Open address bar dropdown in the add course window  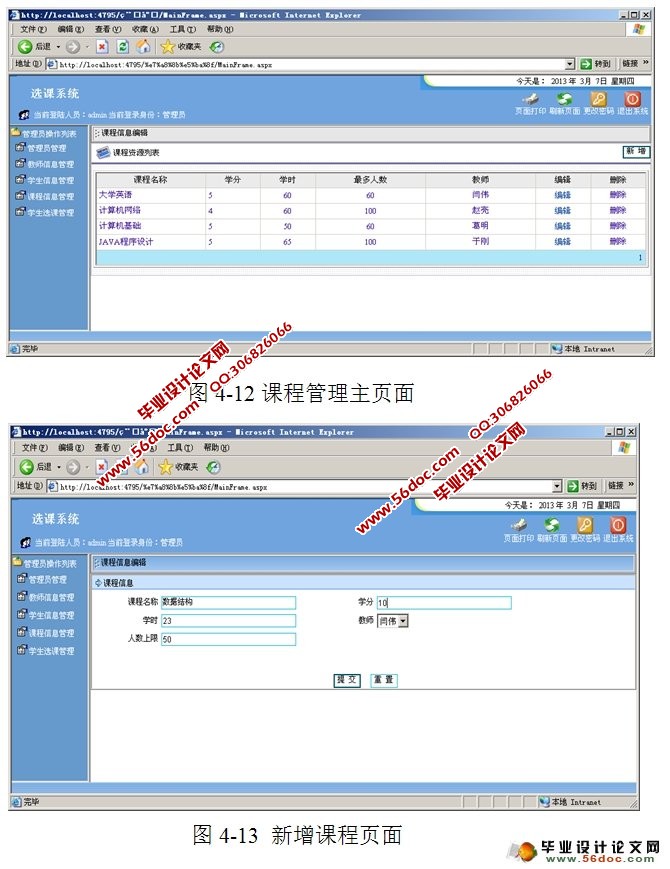pyautogui.click(x=557, y=487)
